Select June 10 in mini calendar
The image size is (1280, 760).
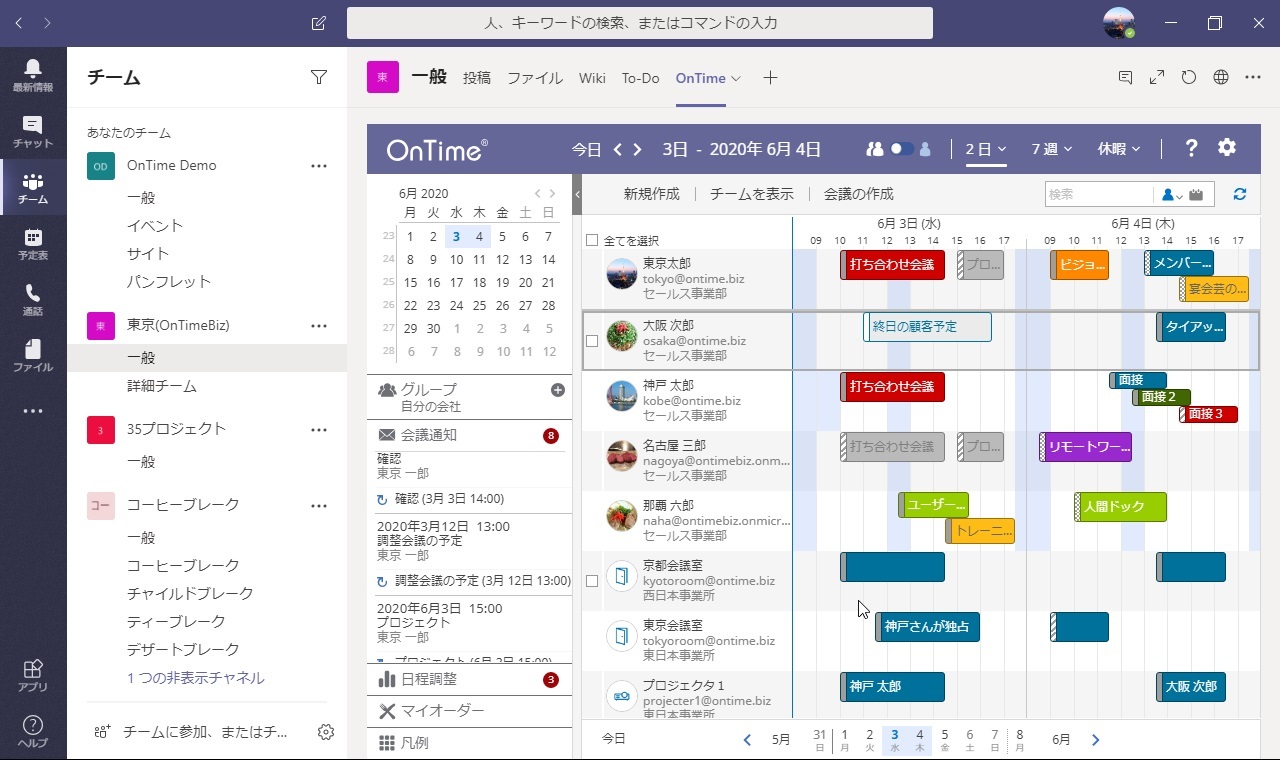pyautogui.click(x=456, y=260)
